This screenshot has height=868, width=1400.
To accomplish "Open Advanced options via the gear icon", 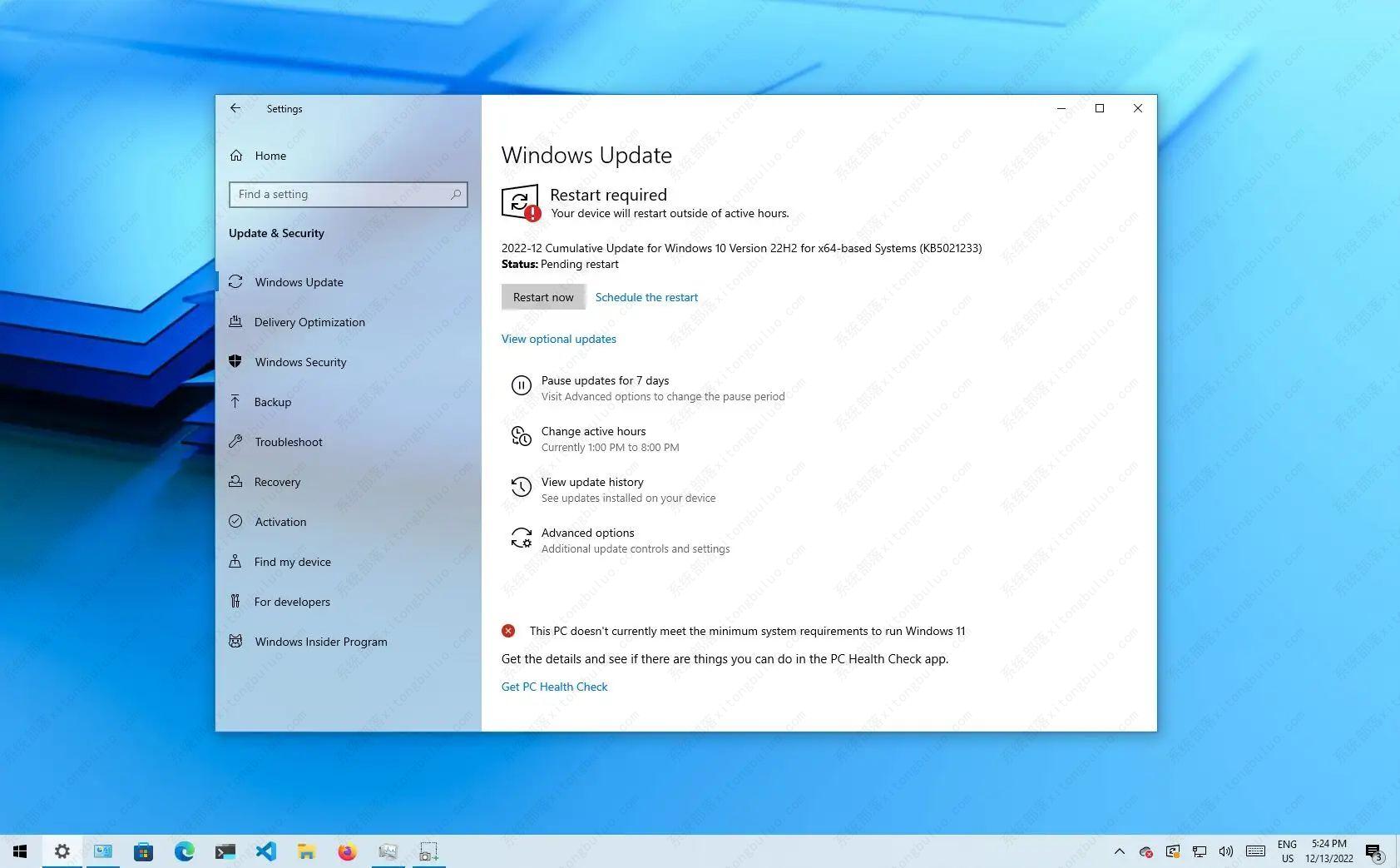I will click(x=522, y=538).
